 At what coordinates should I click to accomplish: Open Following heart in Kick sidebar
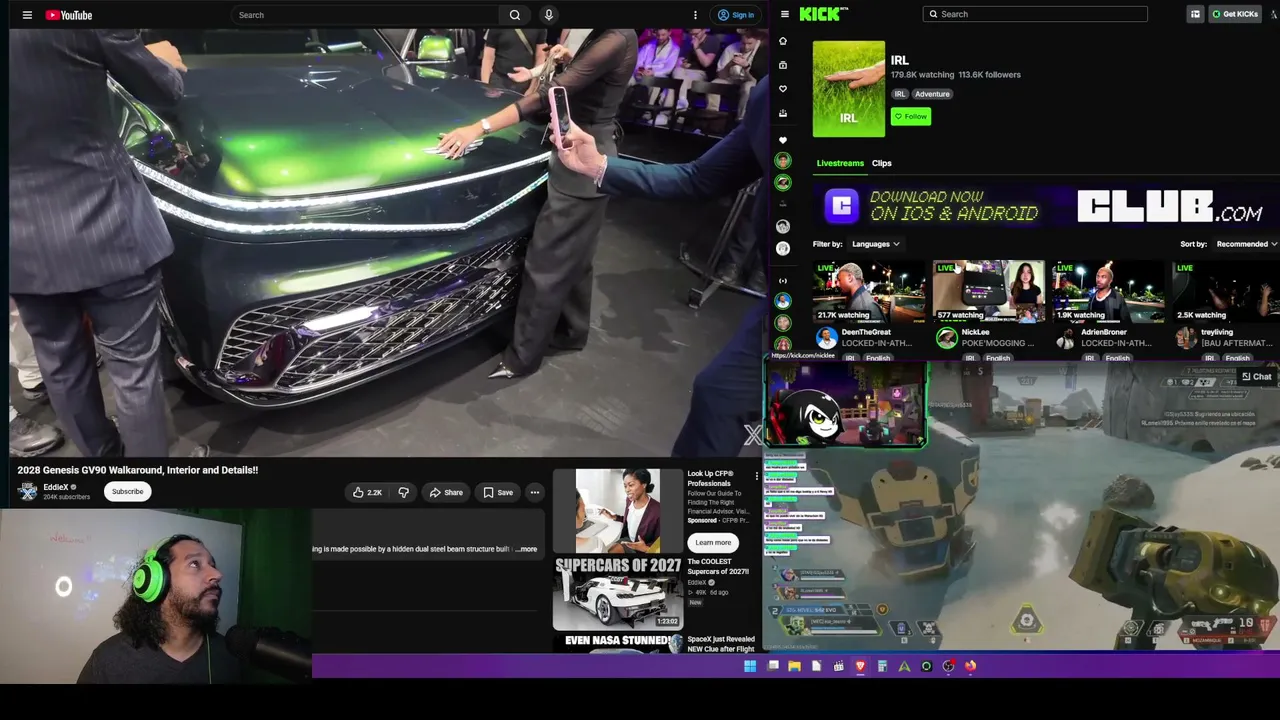point(783,89)
